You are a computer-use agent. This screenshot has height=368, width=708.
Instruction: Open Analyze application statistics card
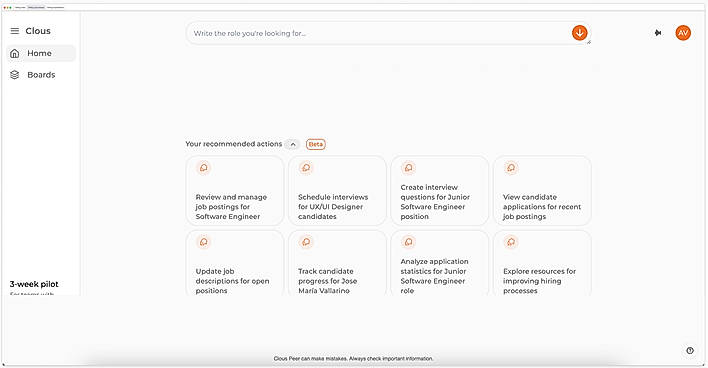click(440, 263)
